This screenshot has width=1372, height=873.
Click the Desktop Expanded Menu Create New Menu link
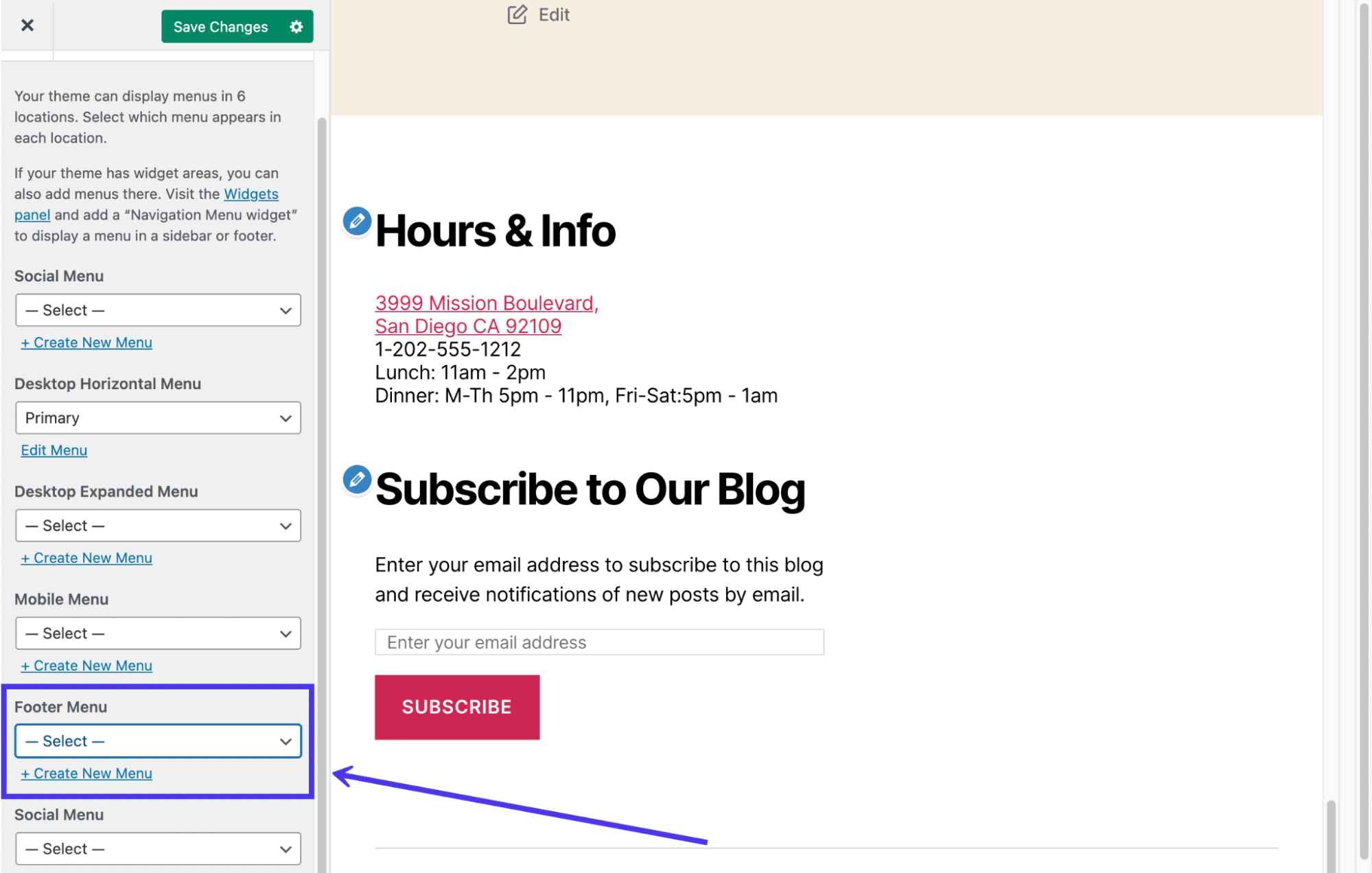point(87,557)
